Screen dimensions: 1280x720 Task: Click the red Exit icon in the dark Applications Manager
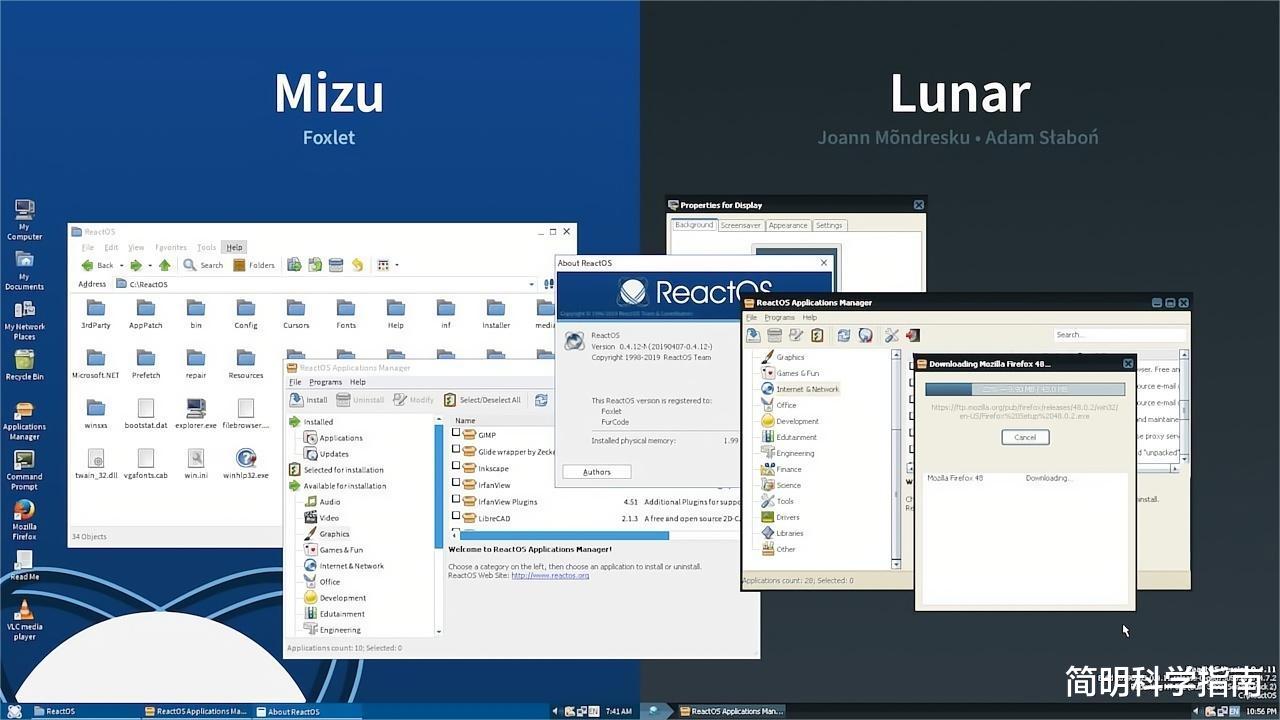[x=912, y=335]
